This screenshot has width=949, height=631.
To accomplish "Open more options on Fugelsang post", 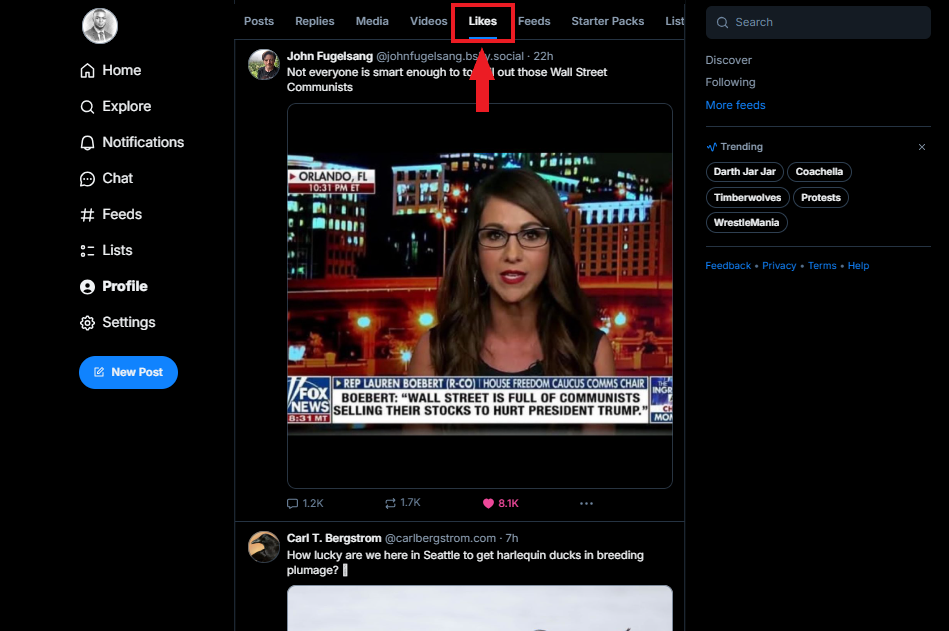I will [586, 503].
